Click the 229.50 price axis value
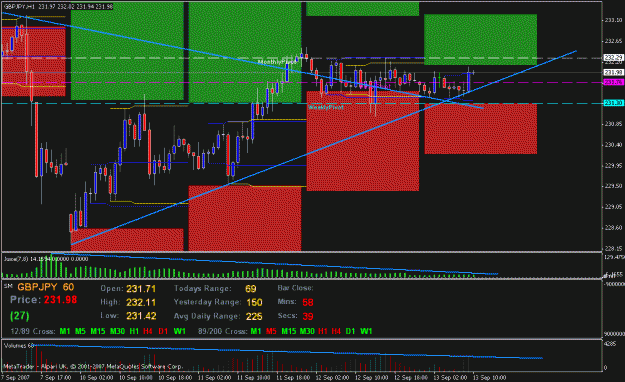This screenshot has width=625, height=382. point(613,186)
